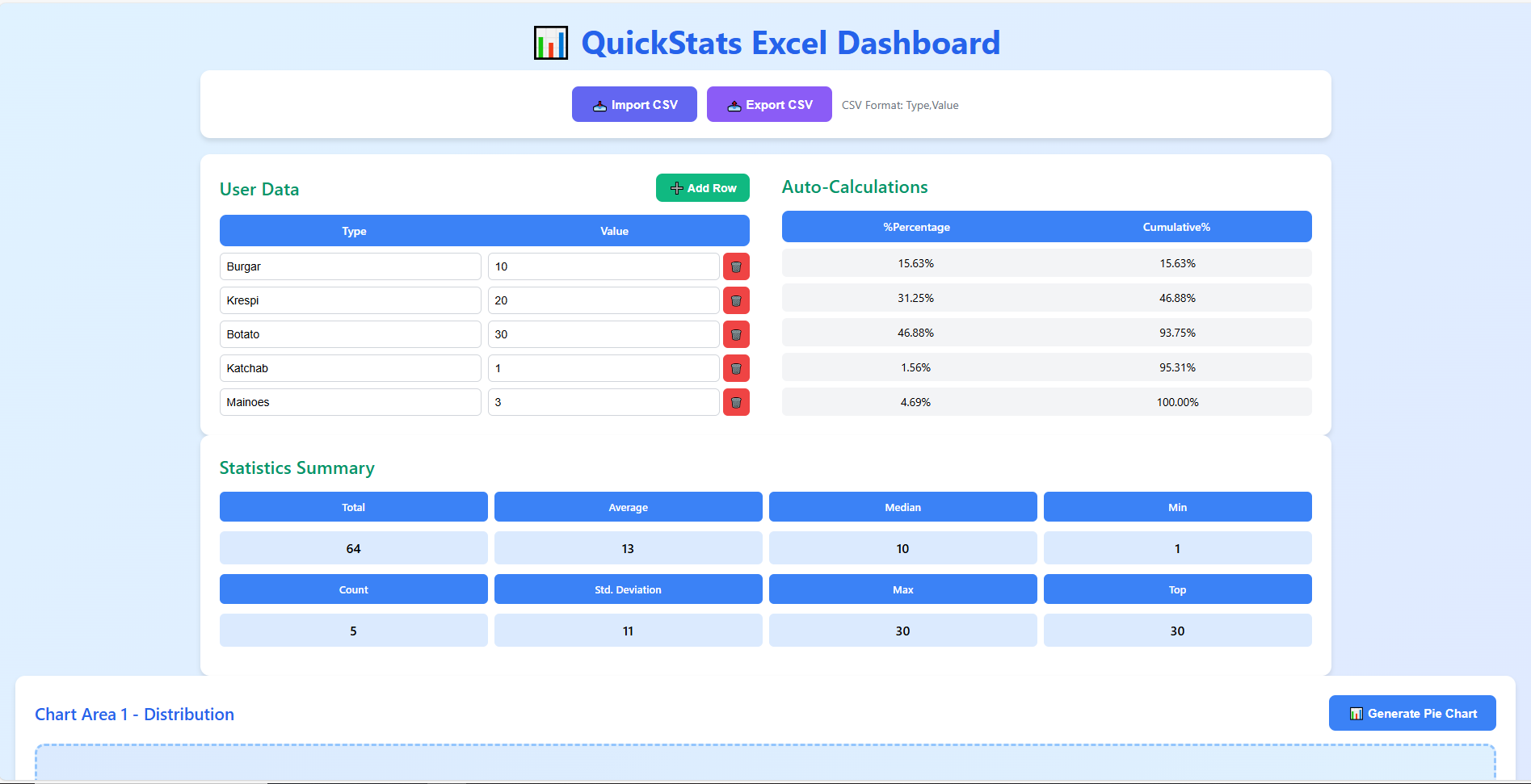The height and width of the screenshot is (784, 1531).
Task: Click the Generate Pie Chart button
Action: (1411, 713)
